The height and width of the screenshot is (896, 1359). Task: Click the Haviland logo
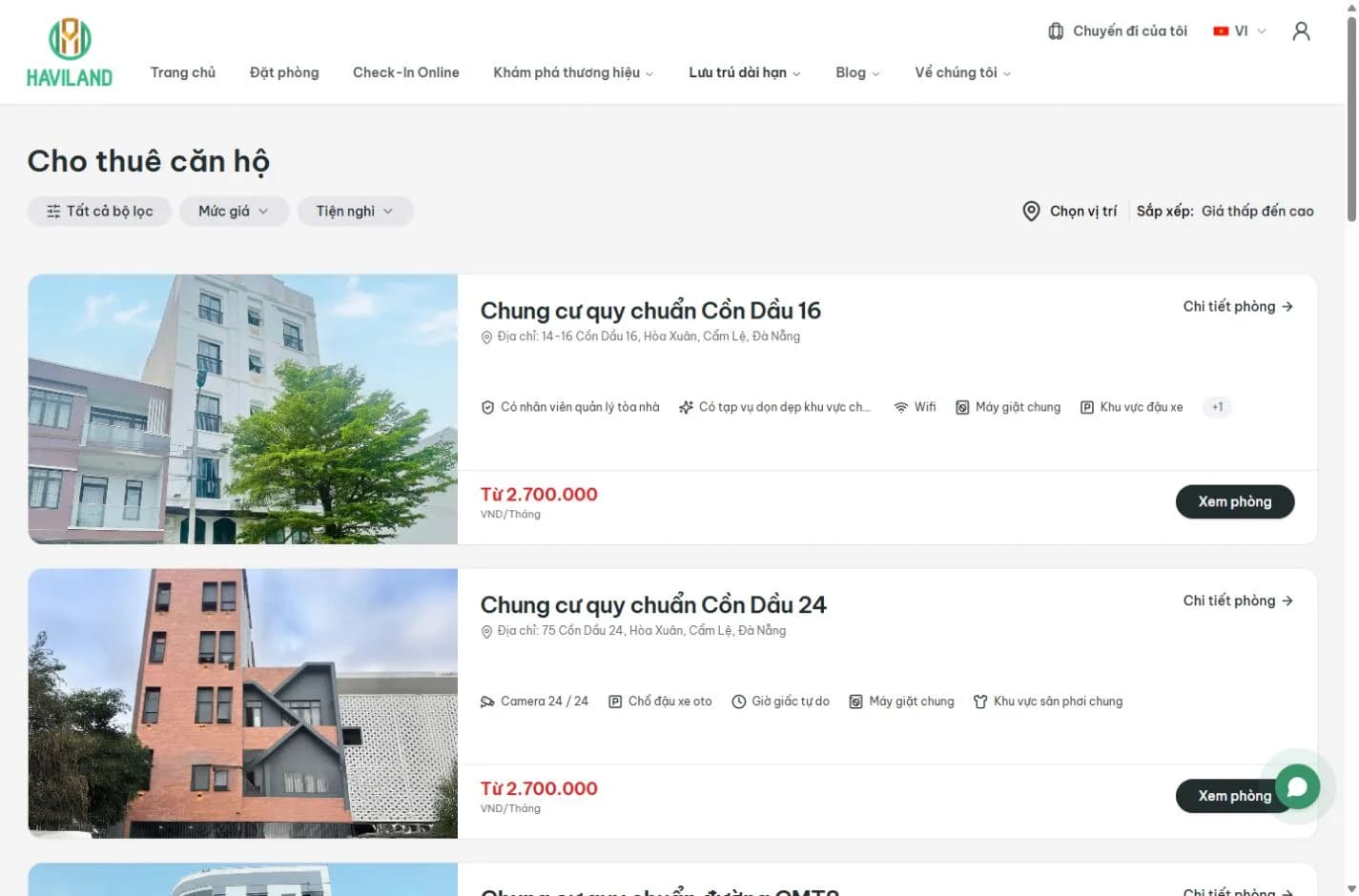point(69,53)
